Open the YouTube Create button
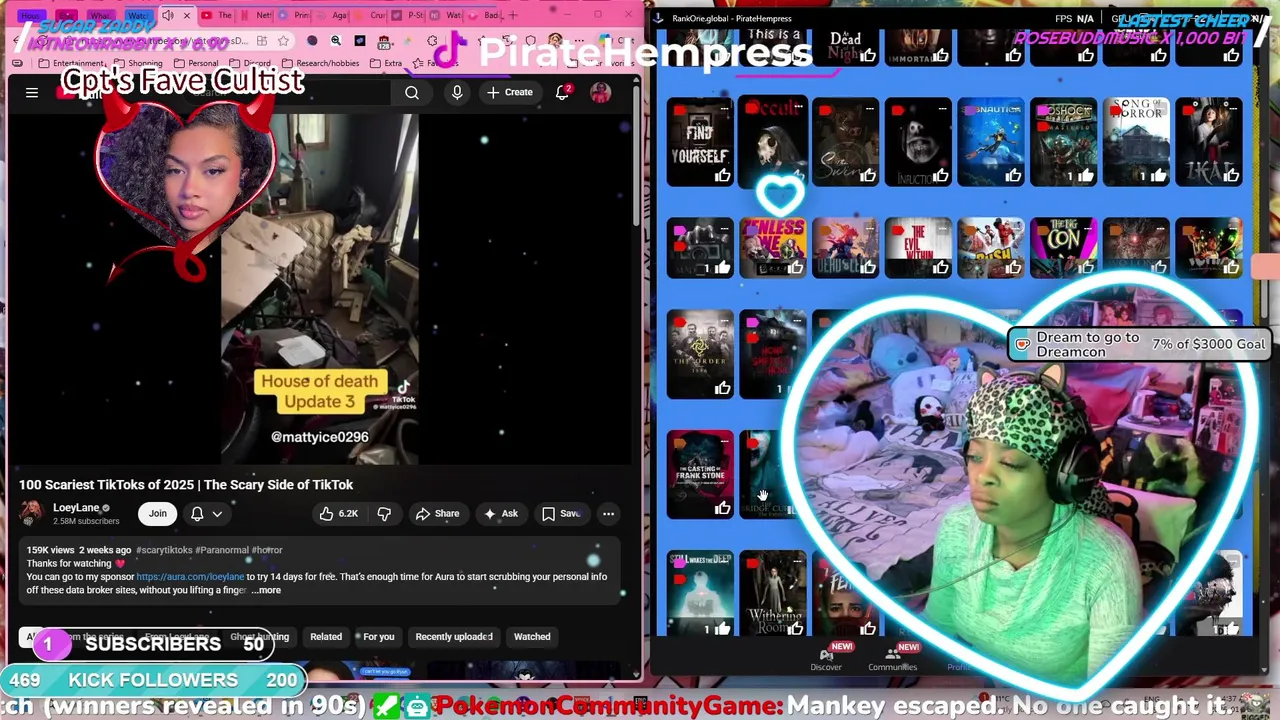The height and width of the screenshot is (720, 1280). pyautogui.click(x=510, y=92)
